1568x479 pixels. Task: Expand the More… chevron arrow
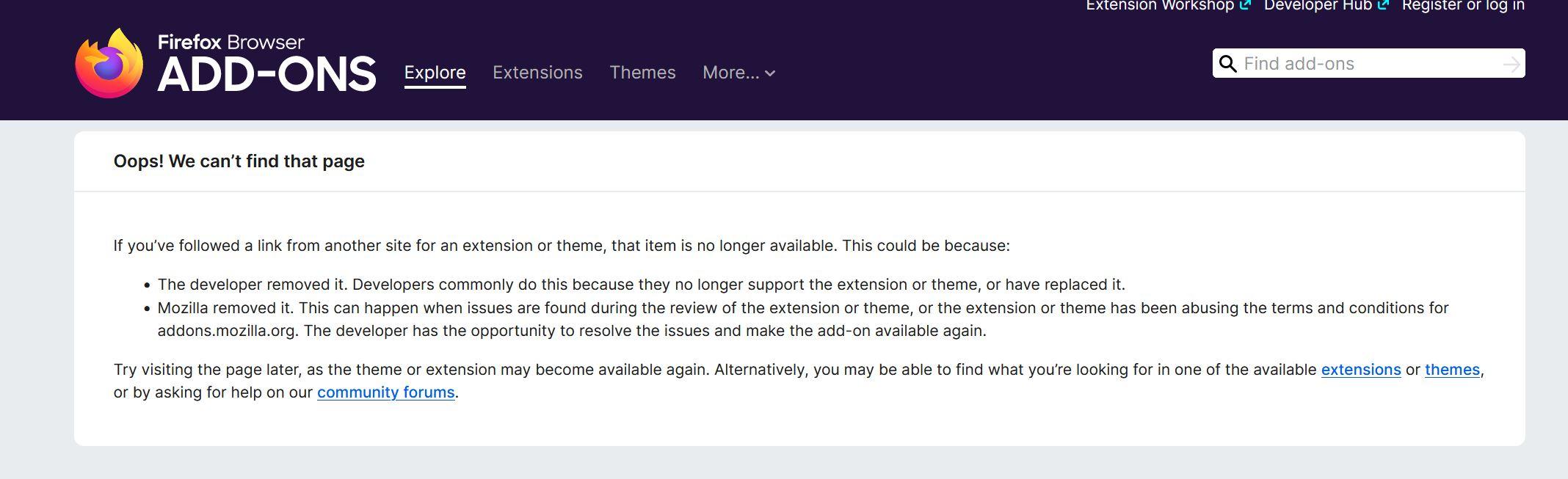tap(770, 73)
